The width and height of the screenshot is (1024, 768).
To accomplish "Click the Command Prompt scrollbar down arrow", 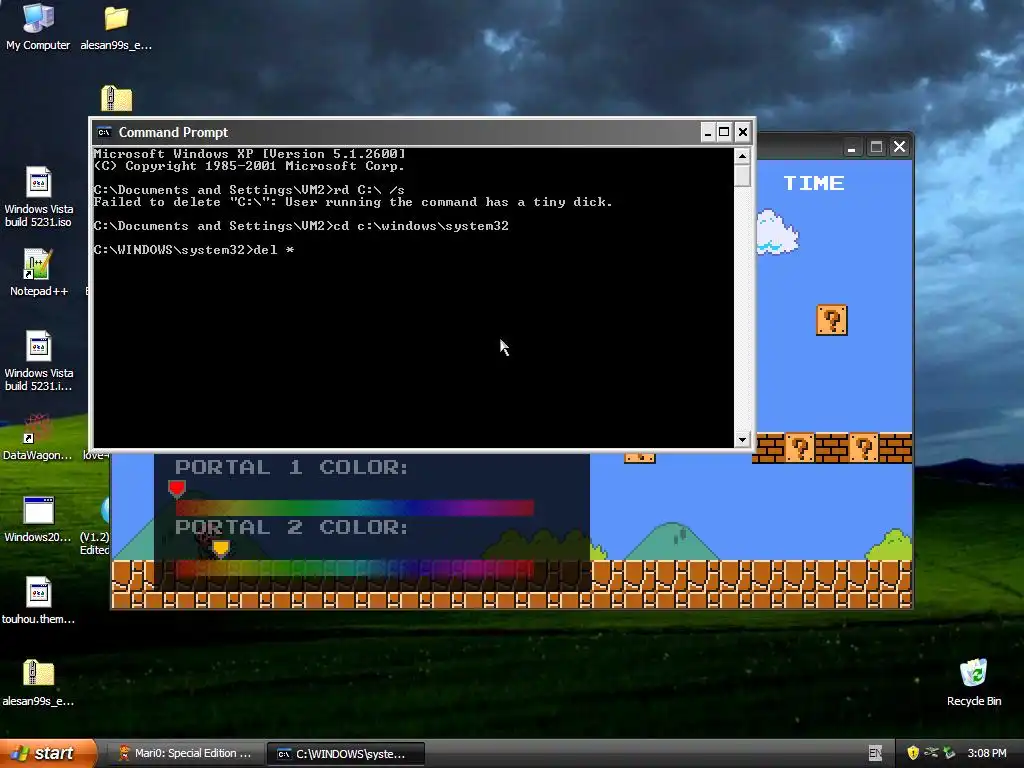I will point(742,440).
